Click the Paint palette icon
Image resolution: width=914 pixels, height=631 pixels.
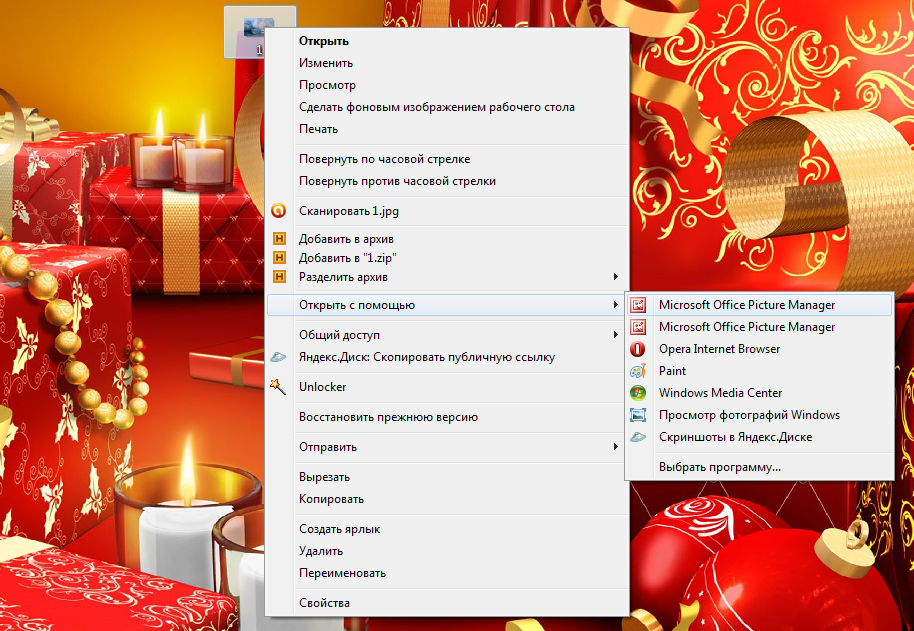[x=638, y=371]
